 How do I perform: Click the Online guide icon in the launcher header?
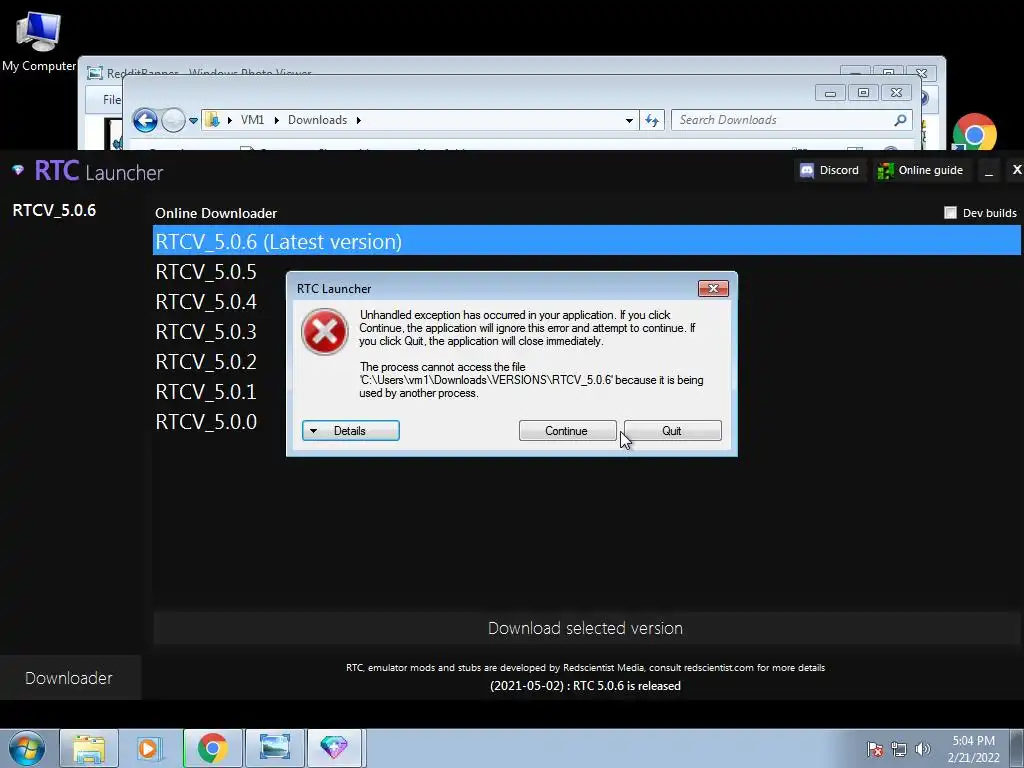click(x=886, y=170)
